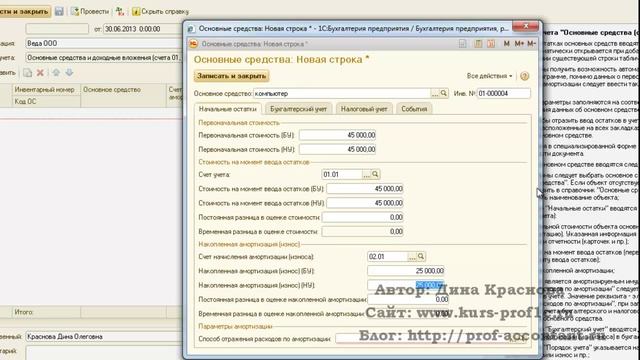Click the Провести post document button
The image size is (640, 360).
(90, 11)
